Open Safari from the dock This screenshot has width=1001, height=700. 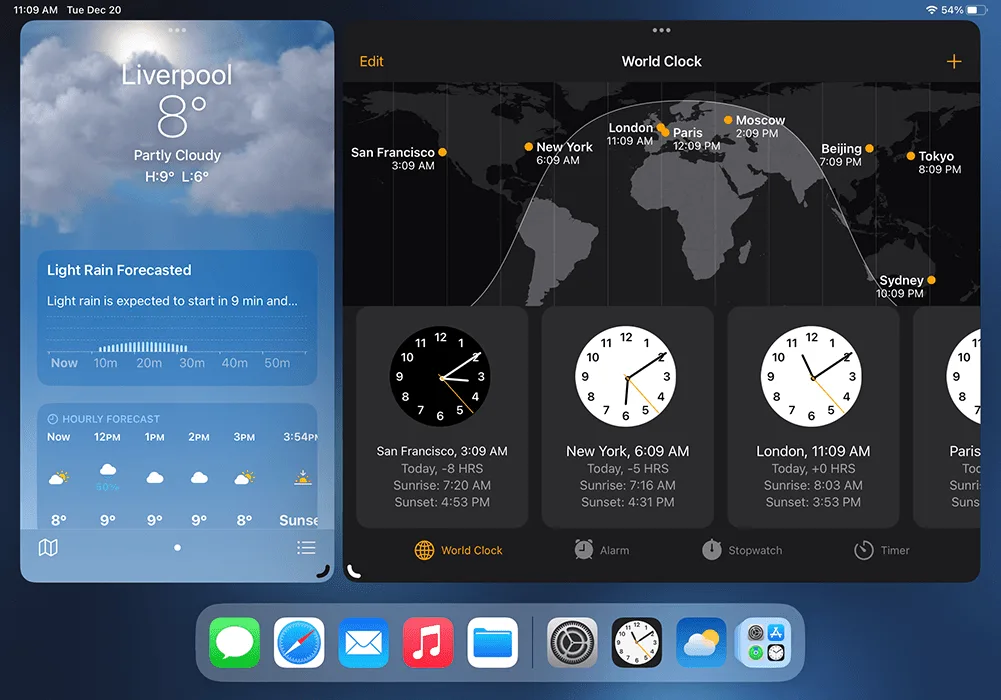tap(299, 642)
